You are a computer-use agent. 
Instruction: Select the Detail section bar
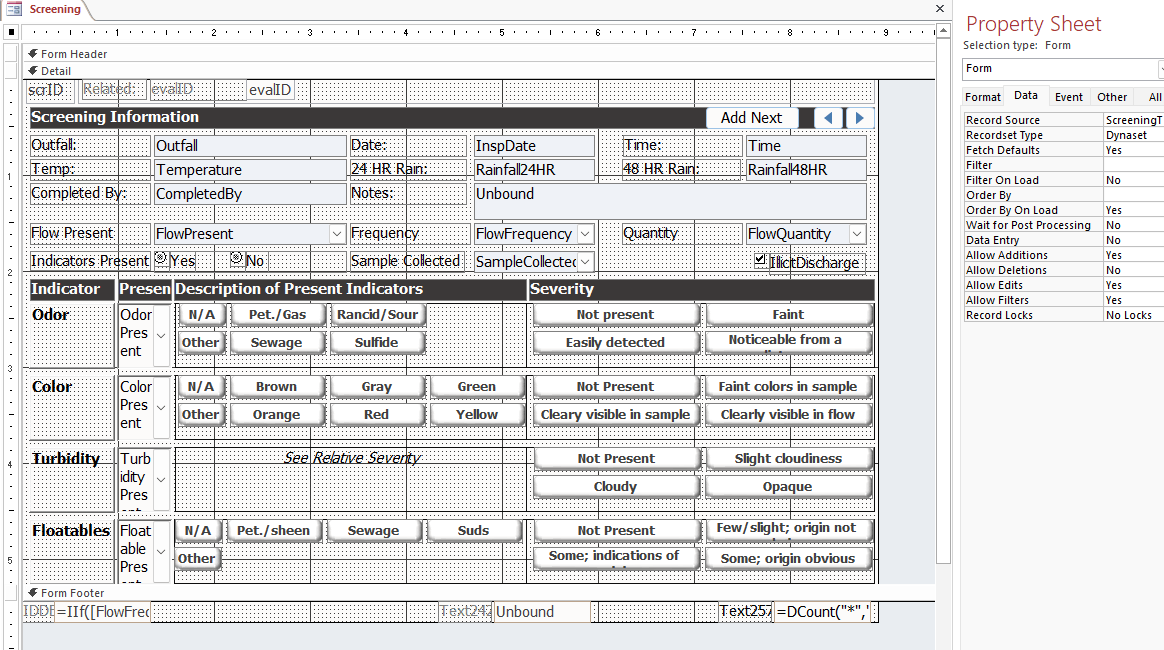point(478,71)
